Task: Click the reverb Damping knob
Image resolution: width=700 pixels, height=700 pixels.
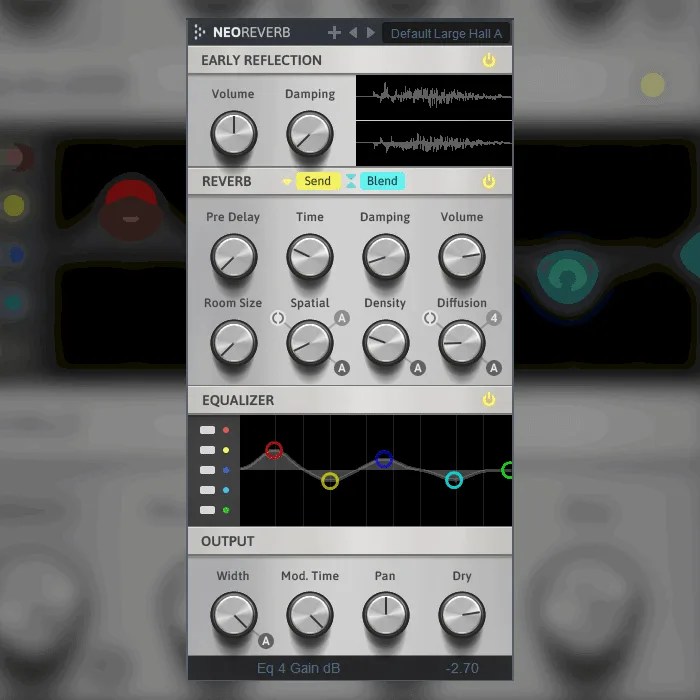Action: (x=386, y=256)
